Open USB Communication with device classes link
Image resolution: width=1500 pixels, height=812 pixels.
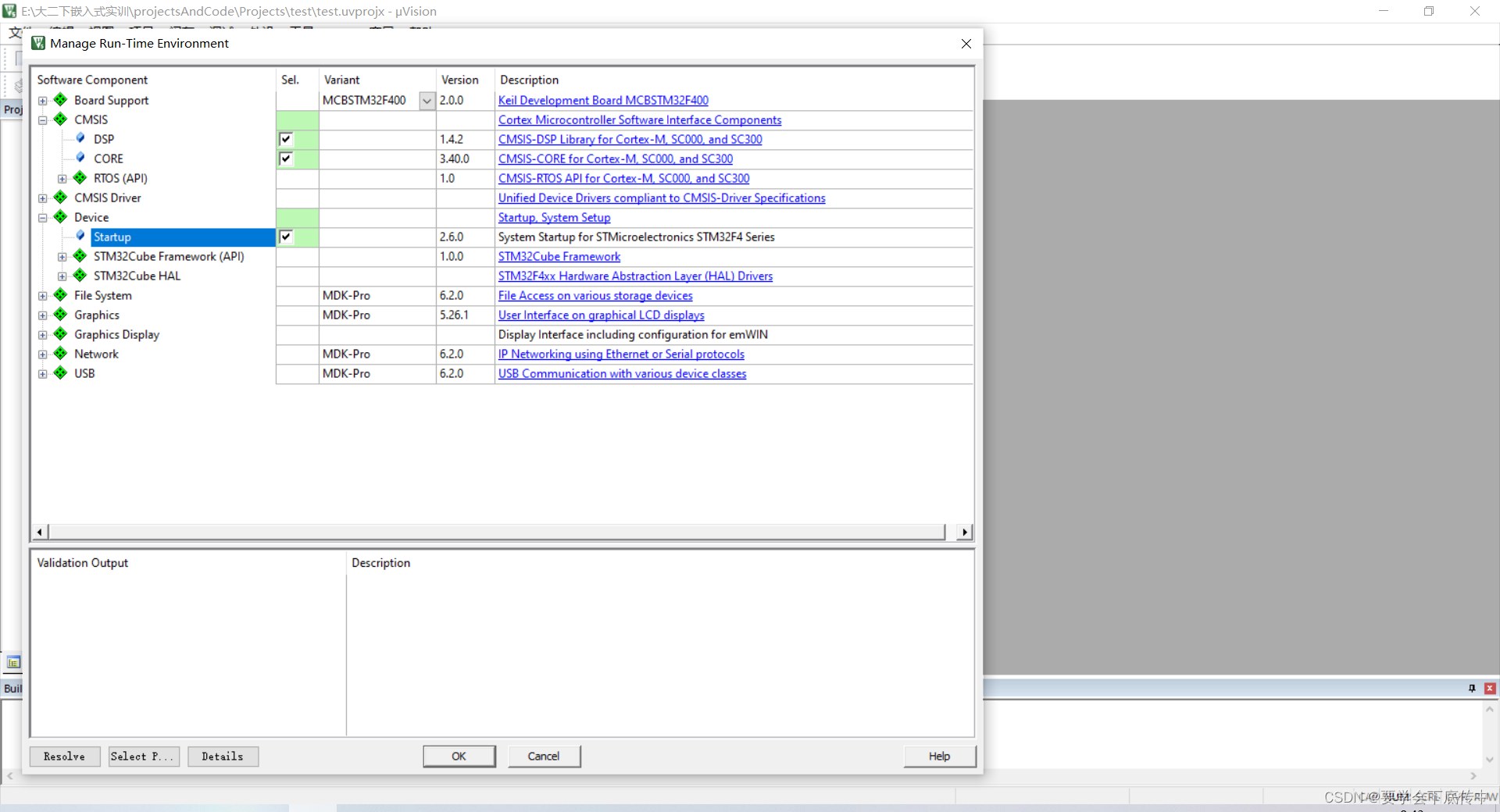tap(623, 373)
